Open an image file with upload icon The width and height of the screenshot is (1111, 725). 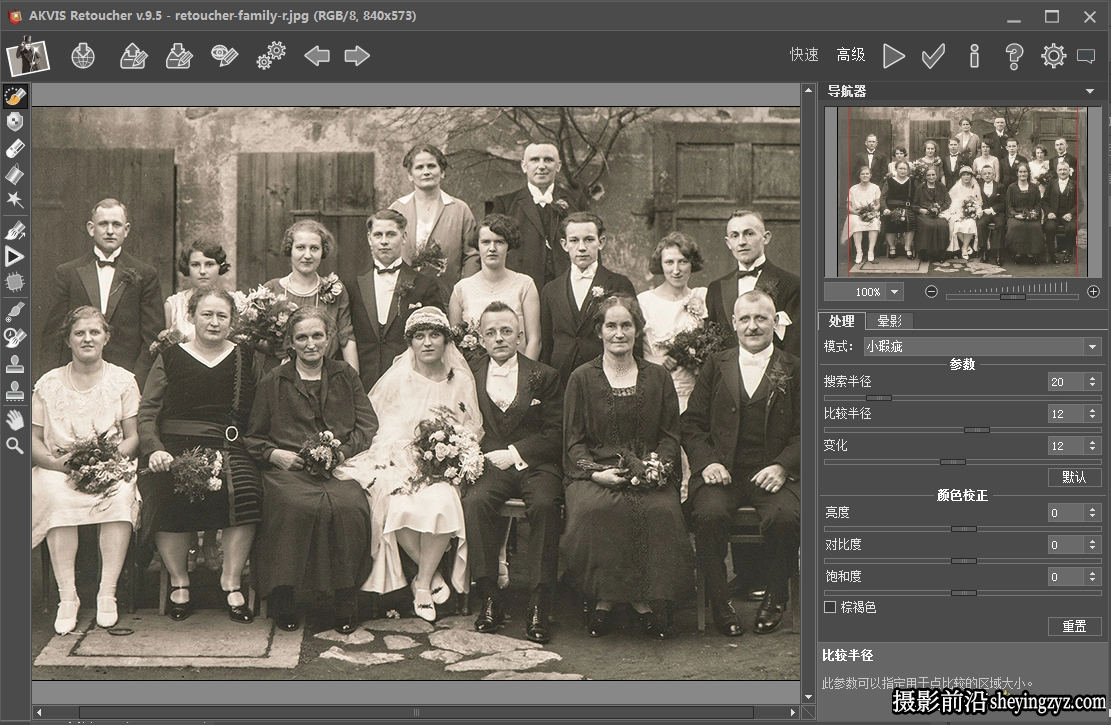click(x=133, y=56)
